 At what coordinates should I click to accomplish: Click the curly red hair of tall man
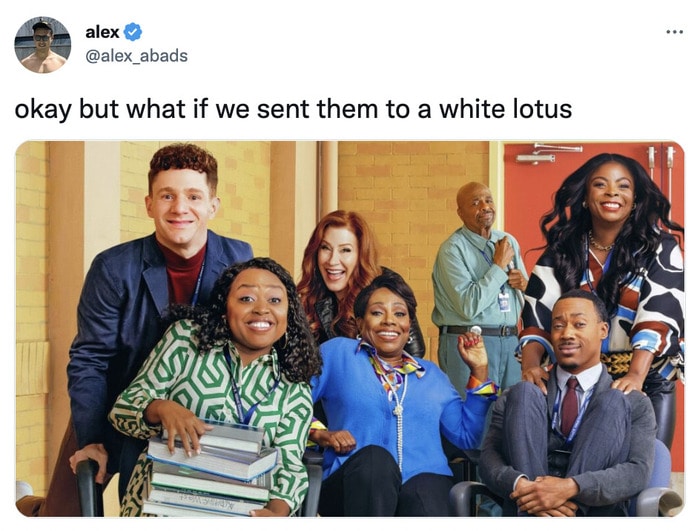[184, 162]
